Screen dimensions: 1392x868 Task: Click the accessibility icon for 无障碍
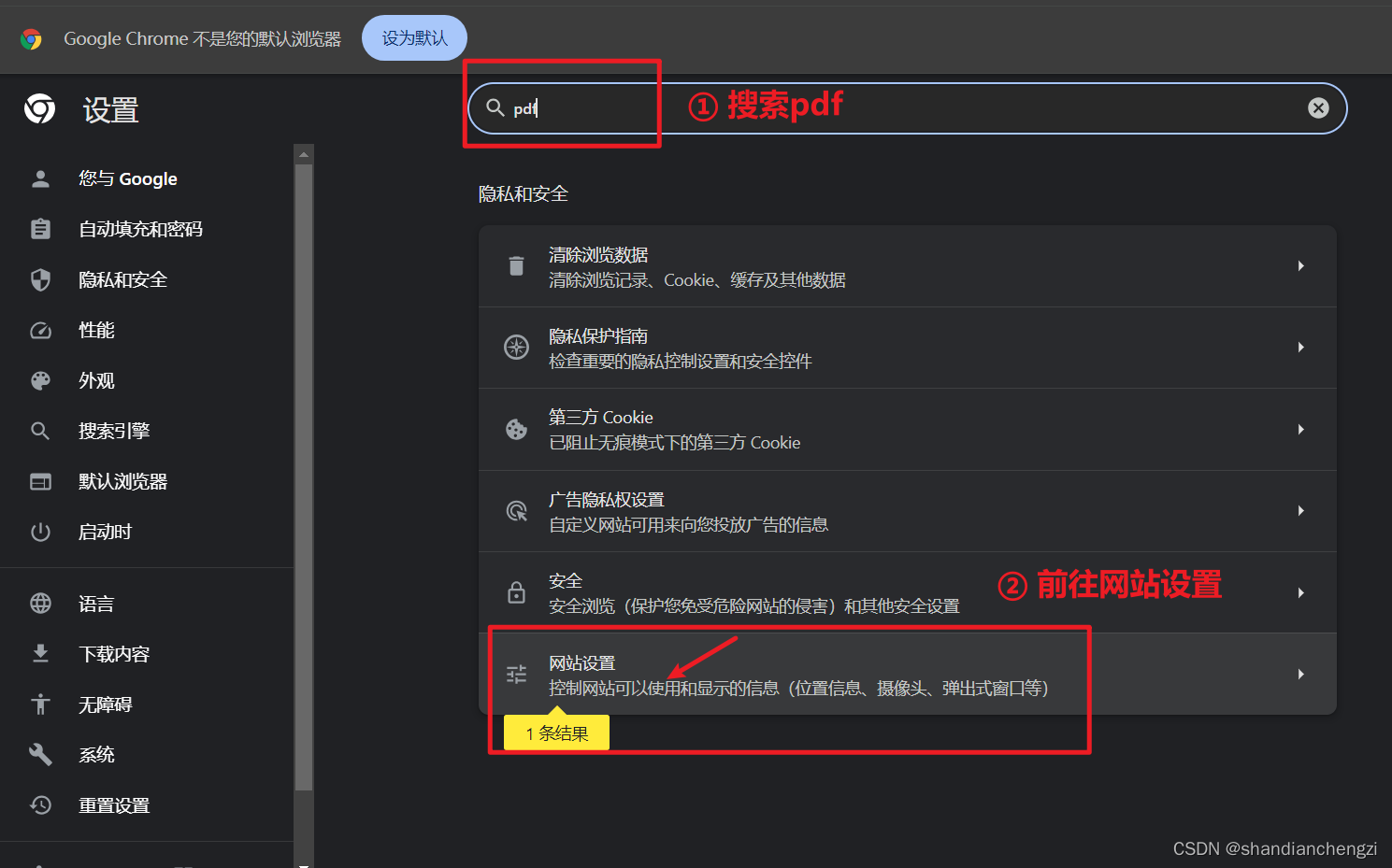pyautogui.click(x=40, y=704)
